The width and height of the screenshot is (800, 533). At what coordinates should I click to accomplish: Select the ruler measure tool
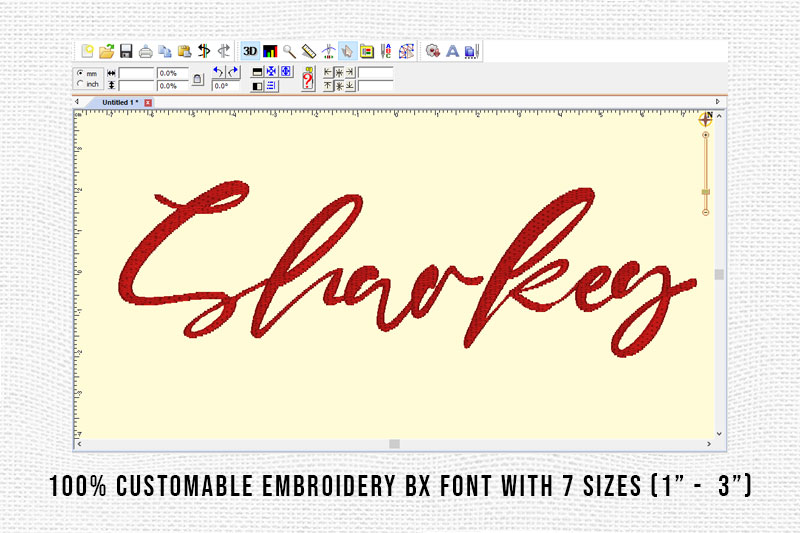[x=309, y=51]
